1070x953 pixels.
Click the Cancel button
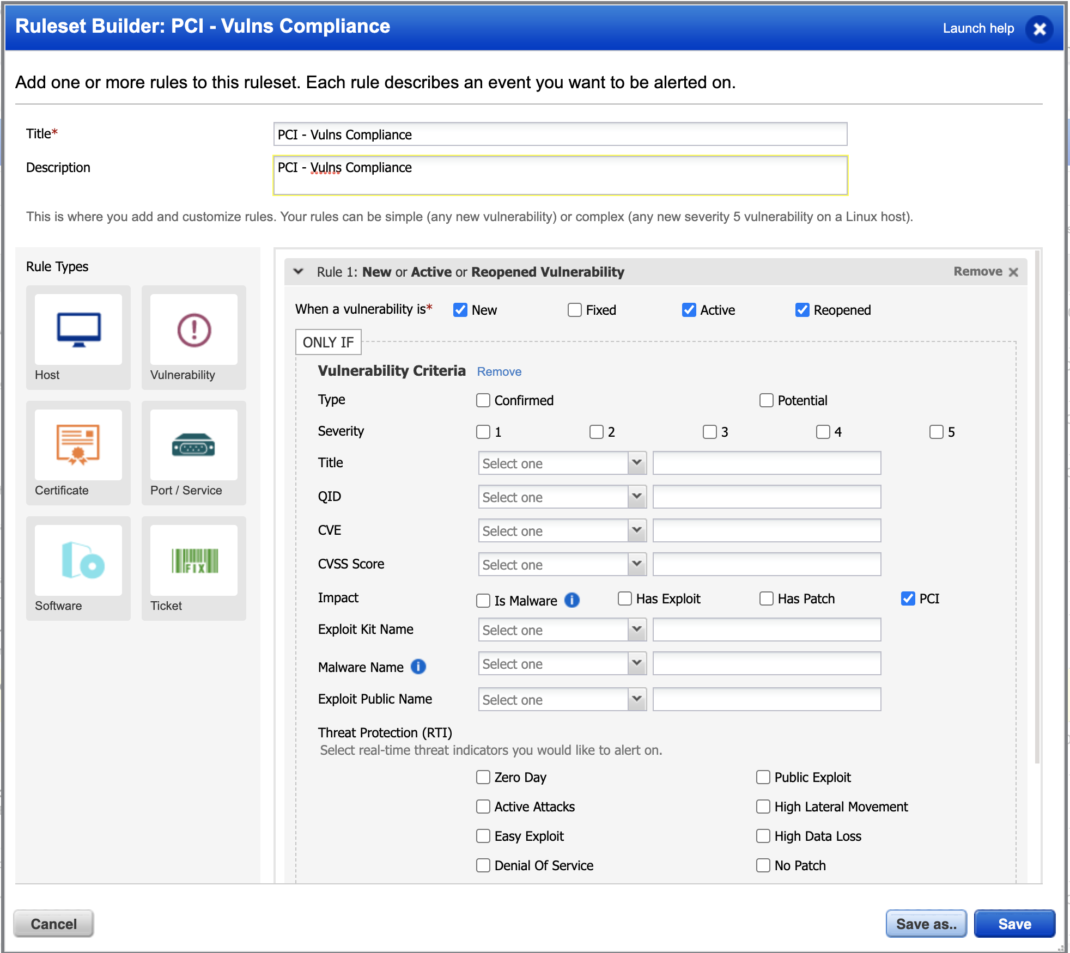pyautogui.click(x=54, y=924)
